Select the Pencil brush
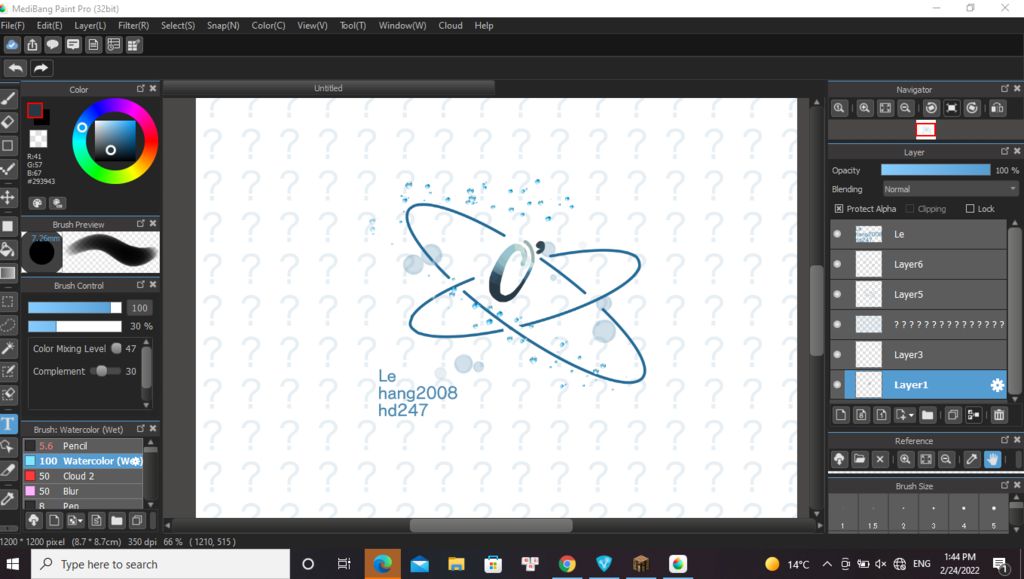Screen dimensions: 1024x579 [83, 446]
